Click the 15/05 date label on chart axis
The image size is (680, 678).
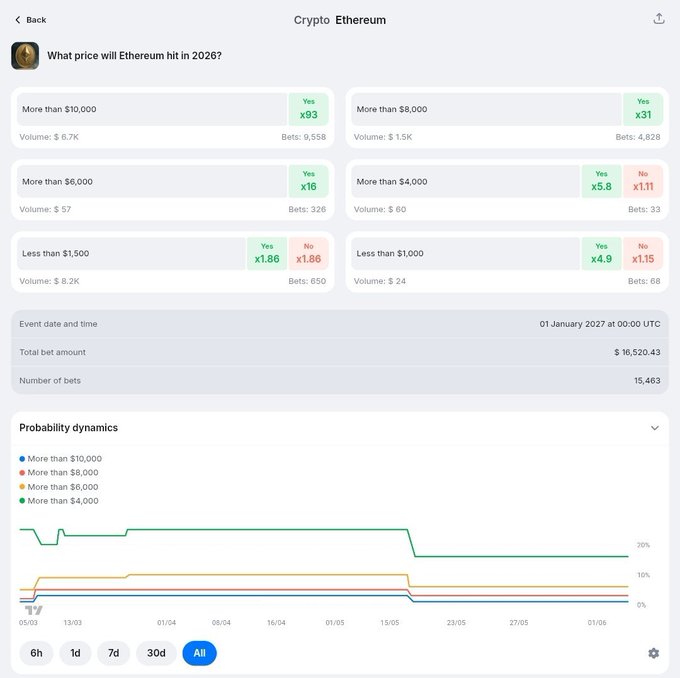(389, 622)
